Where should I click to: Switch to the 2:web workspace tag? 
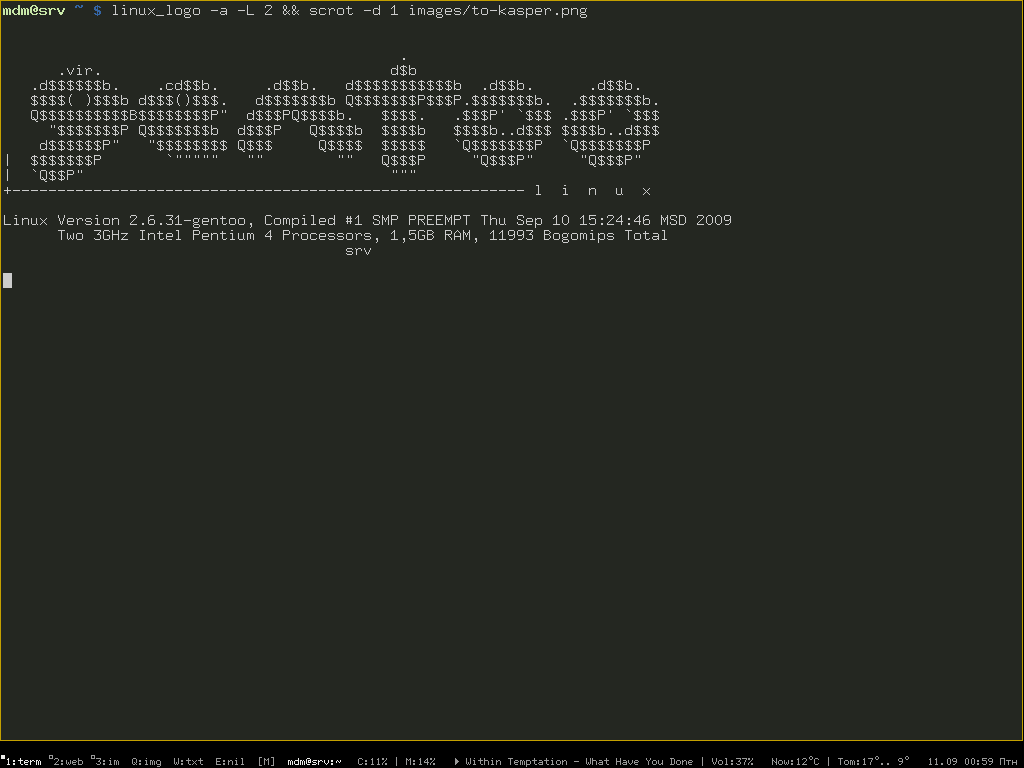click(67, 761)
